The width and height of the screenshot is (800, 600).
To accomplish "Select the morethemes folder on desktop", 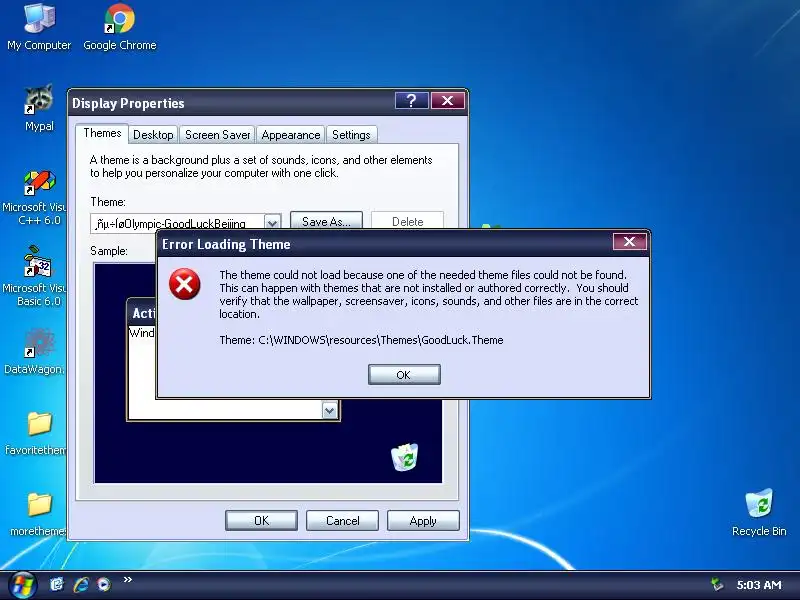I will pos(38,514).
